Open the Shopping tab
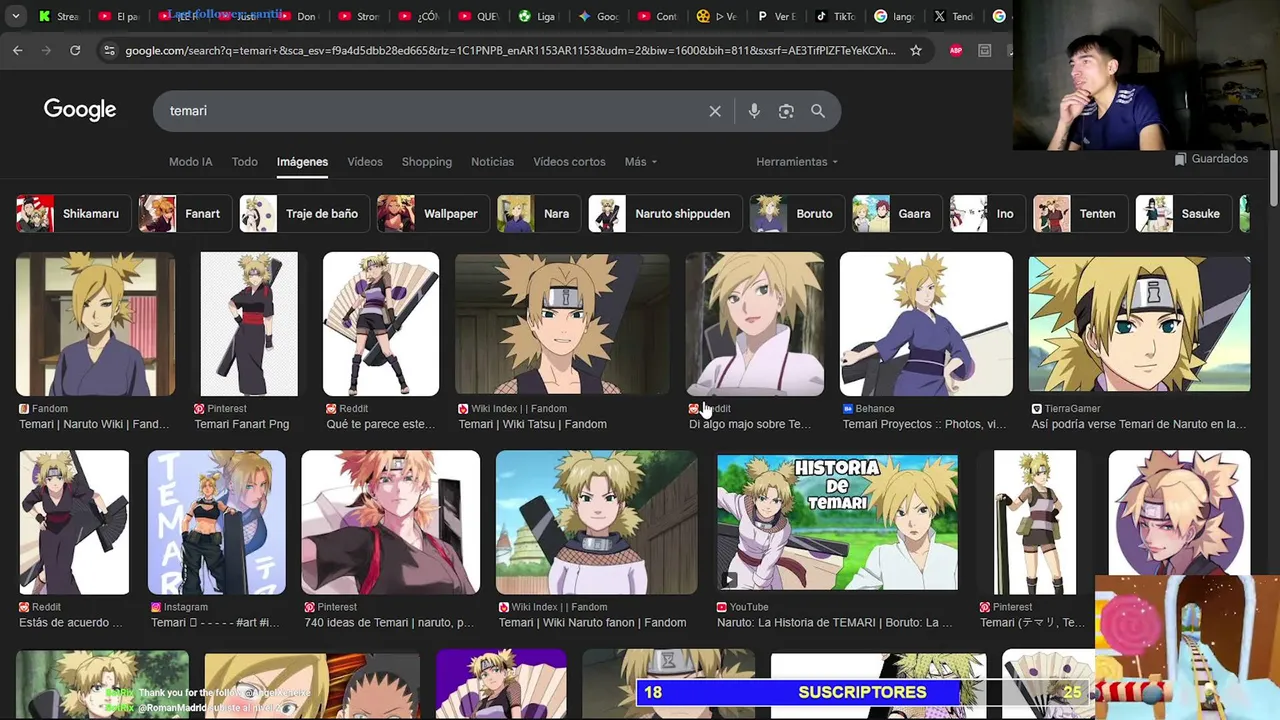Viewport: 1280px width, 720px height. 427,162
